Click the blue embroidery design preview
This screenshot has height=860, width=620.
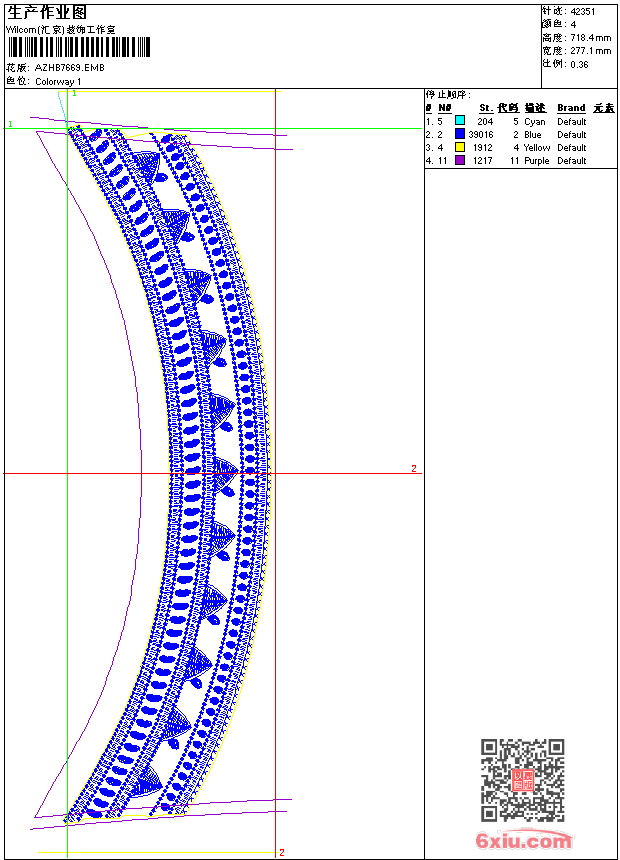(x=167, y=474)
